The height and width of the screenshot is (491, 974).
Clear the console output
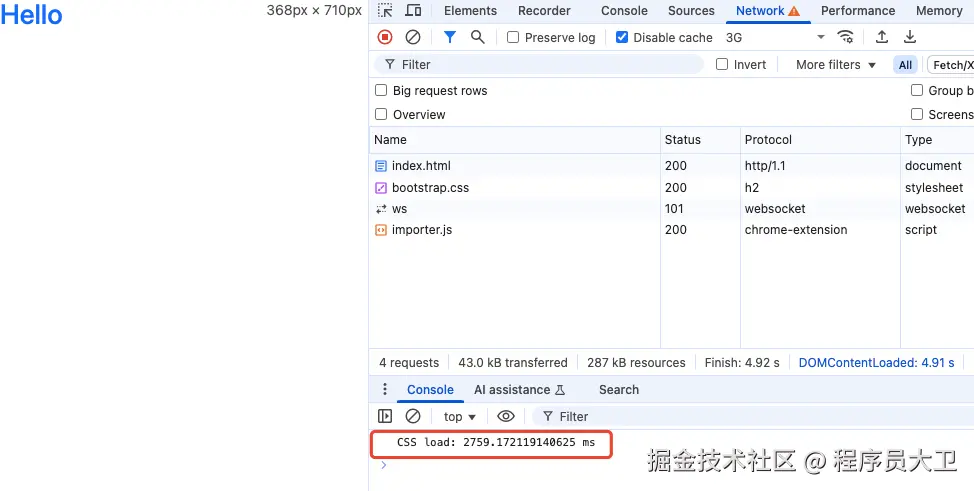[x=413, y=416]
